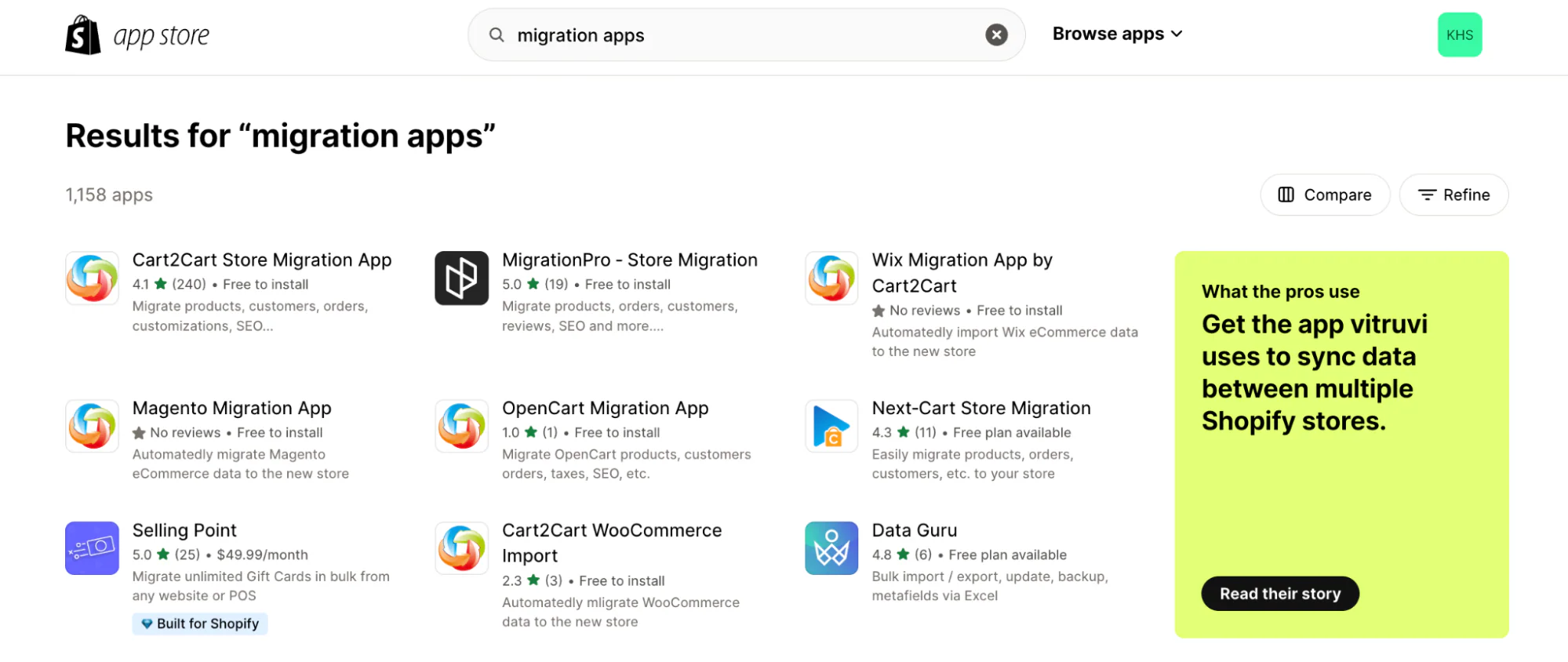Expand the Browse apps dropdown

tap(1117, 34)
